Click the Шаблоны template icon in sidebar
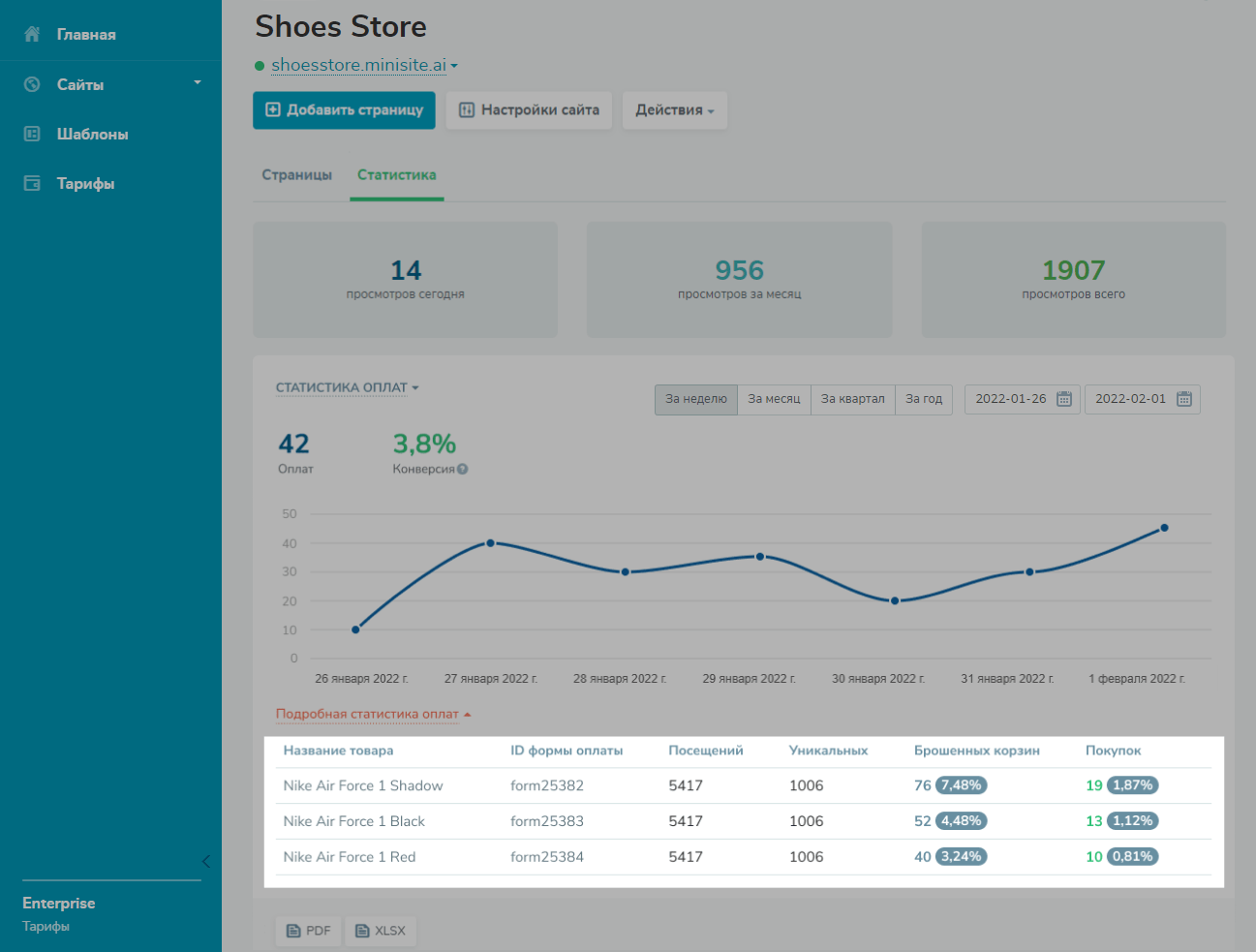The width and height of the screenshot is (1256, 952). pyautogui.click(x=32, y=134)
